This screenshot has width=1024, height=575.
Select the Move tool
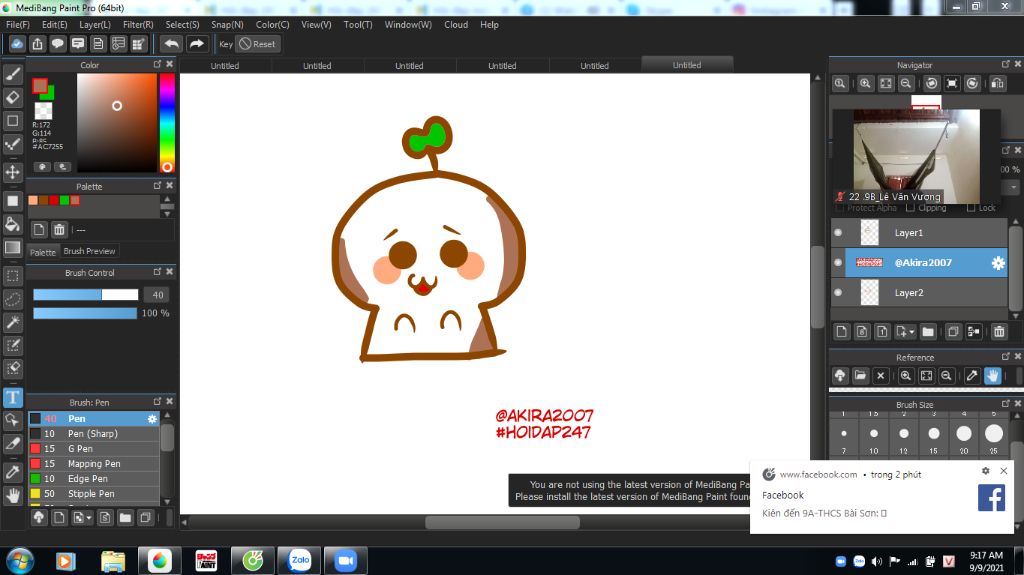tap(12, 172)
